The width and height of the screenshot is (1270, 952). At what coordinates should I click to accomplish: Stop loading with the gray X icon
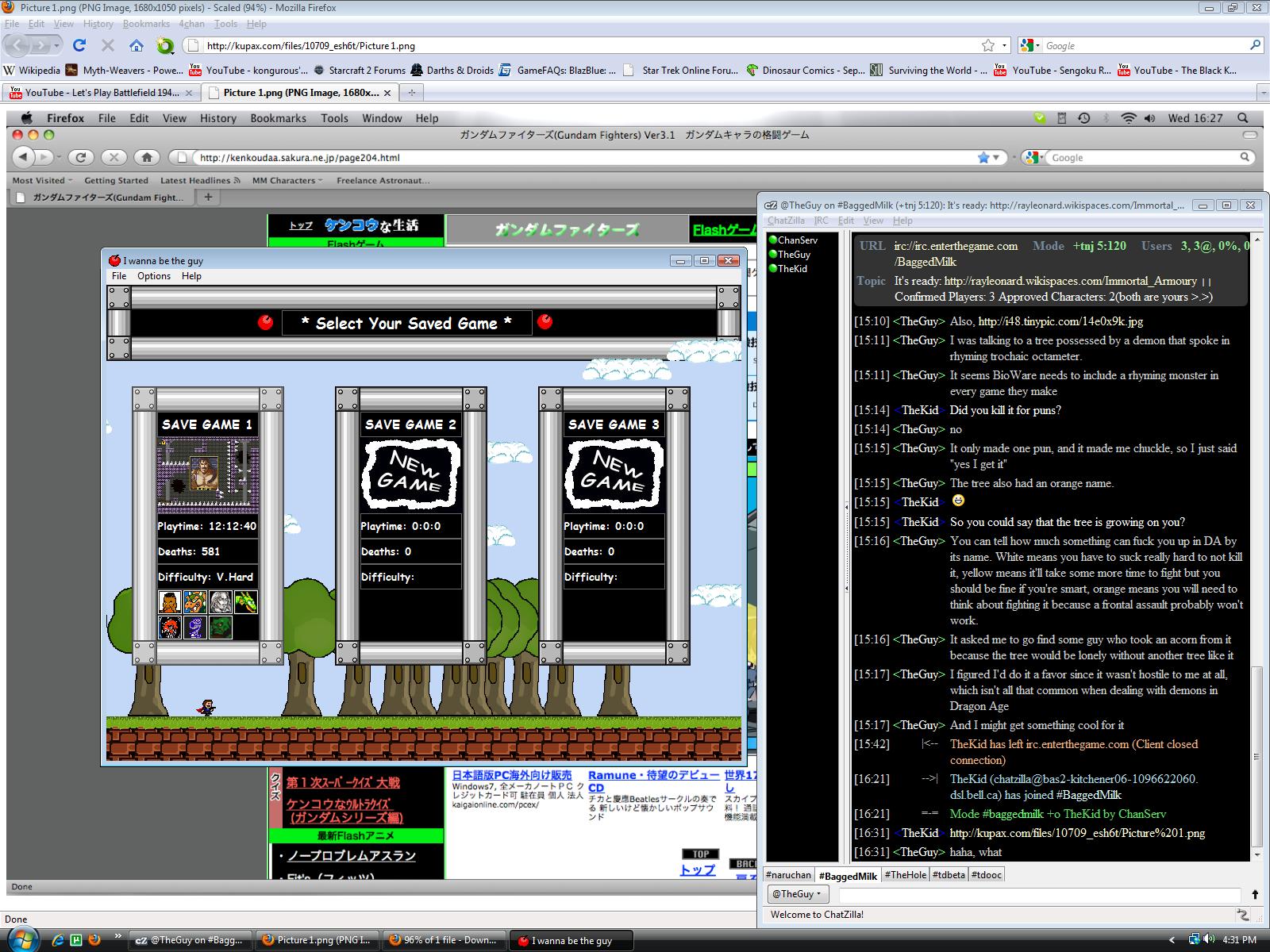[108, 45]
